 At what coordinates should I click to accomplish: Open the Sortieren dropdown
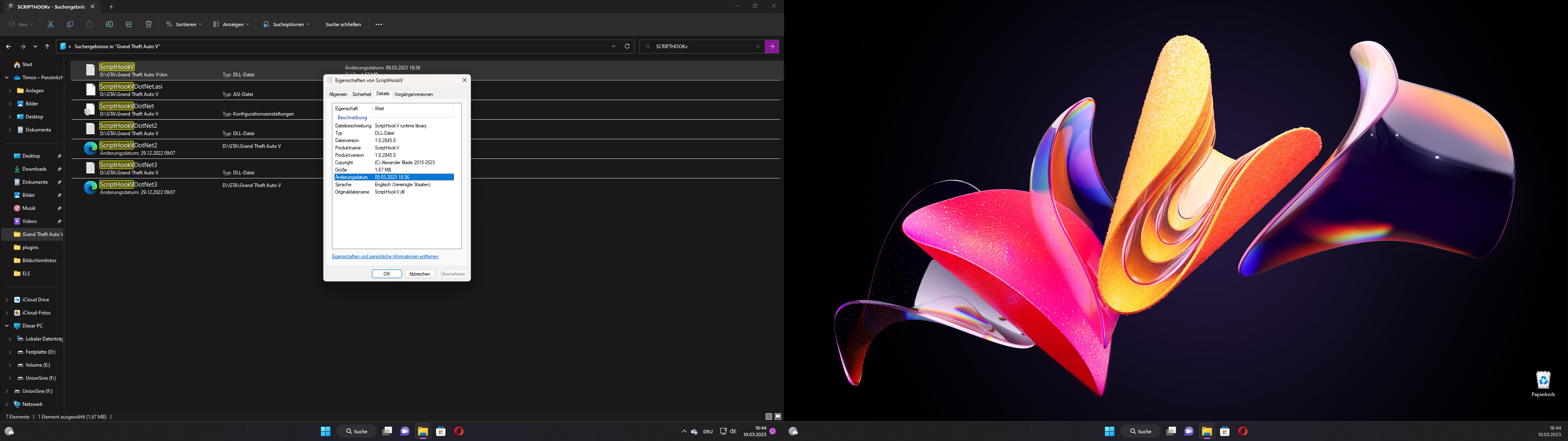point(183,24)
